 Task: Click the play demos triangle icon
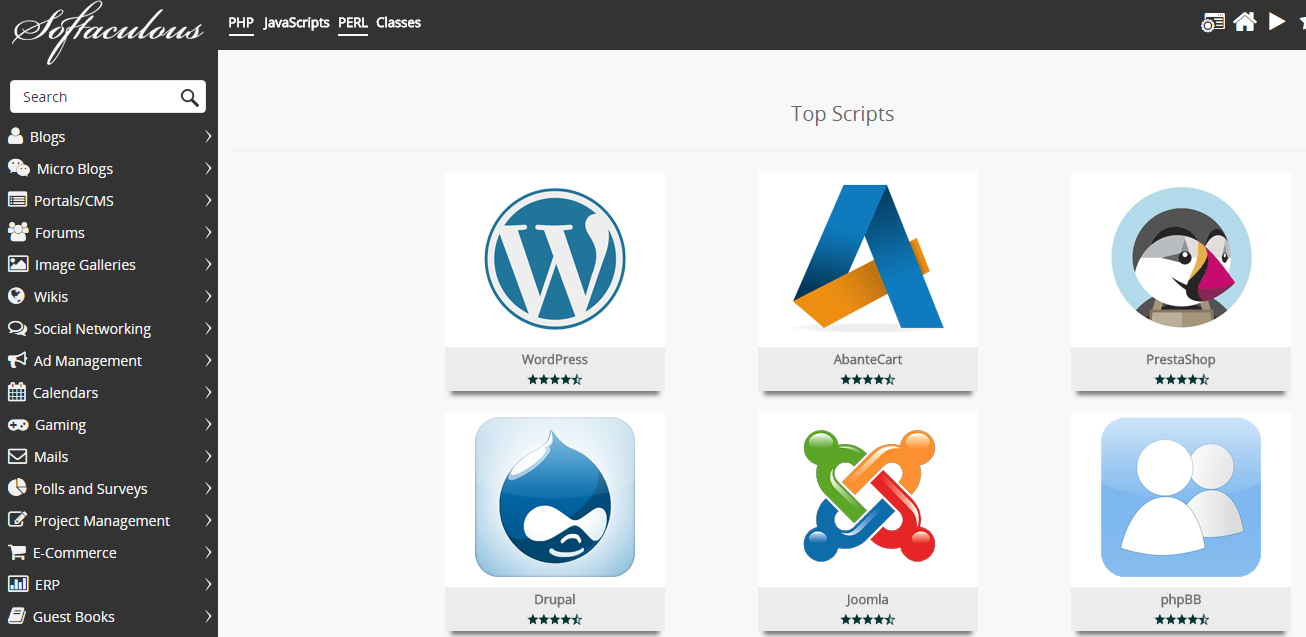[x=1277, y=21]
